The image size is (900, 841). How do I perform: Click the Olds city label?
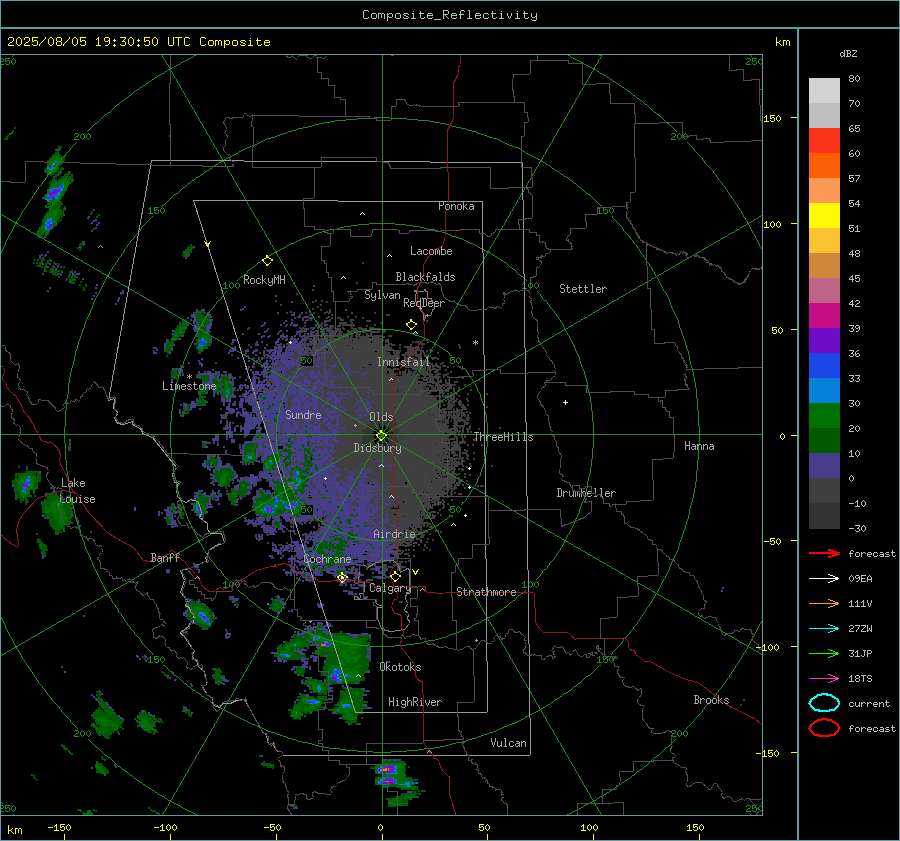click(x=381, y=417)
